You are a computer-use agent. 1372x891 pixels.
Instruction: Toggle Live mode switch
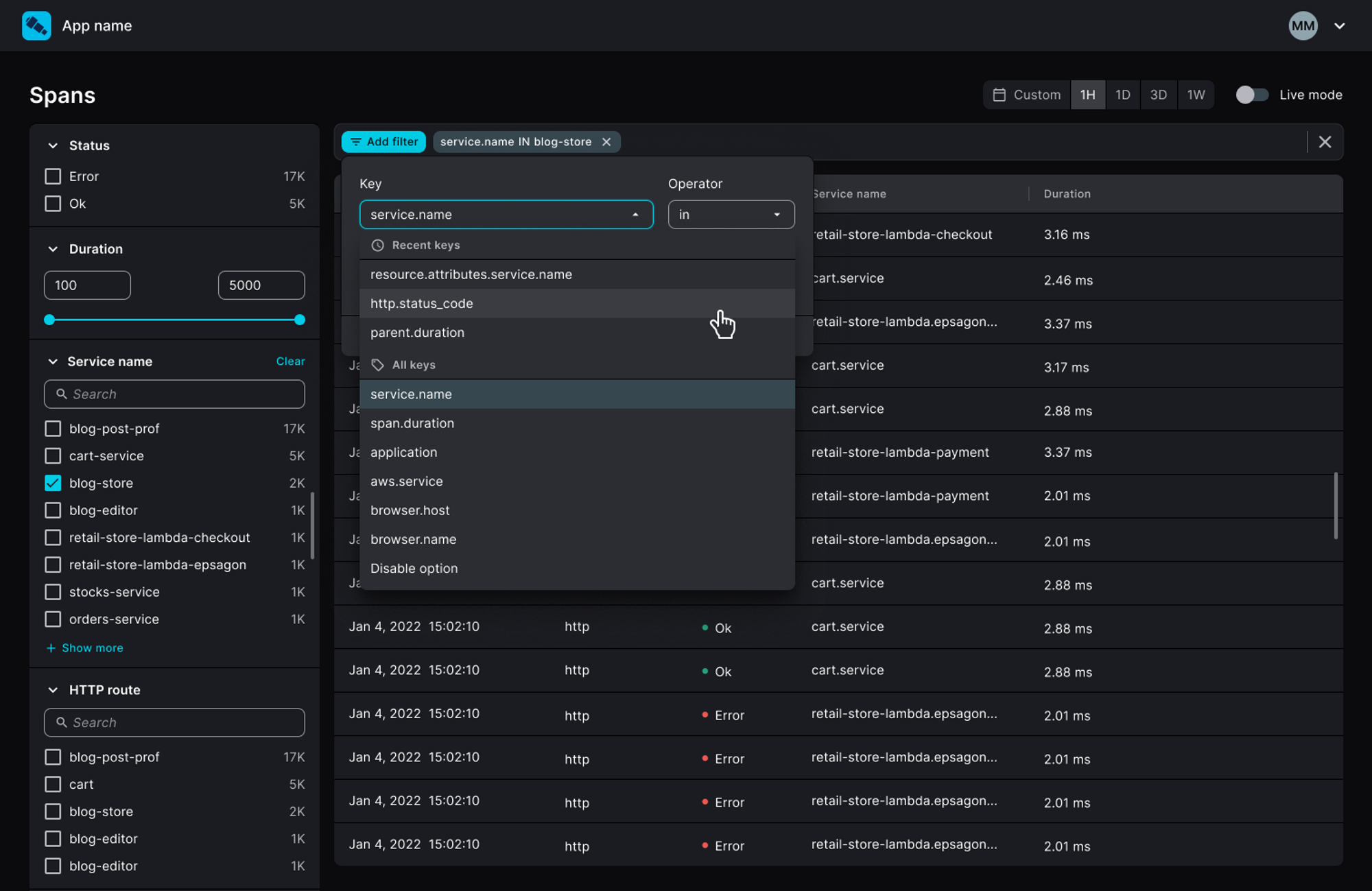point(1251,95)
